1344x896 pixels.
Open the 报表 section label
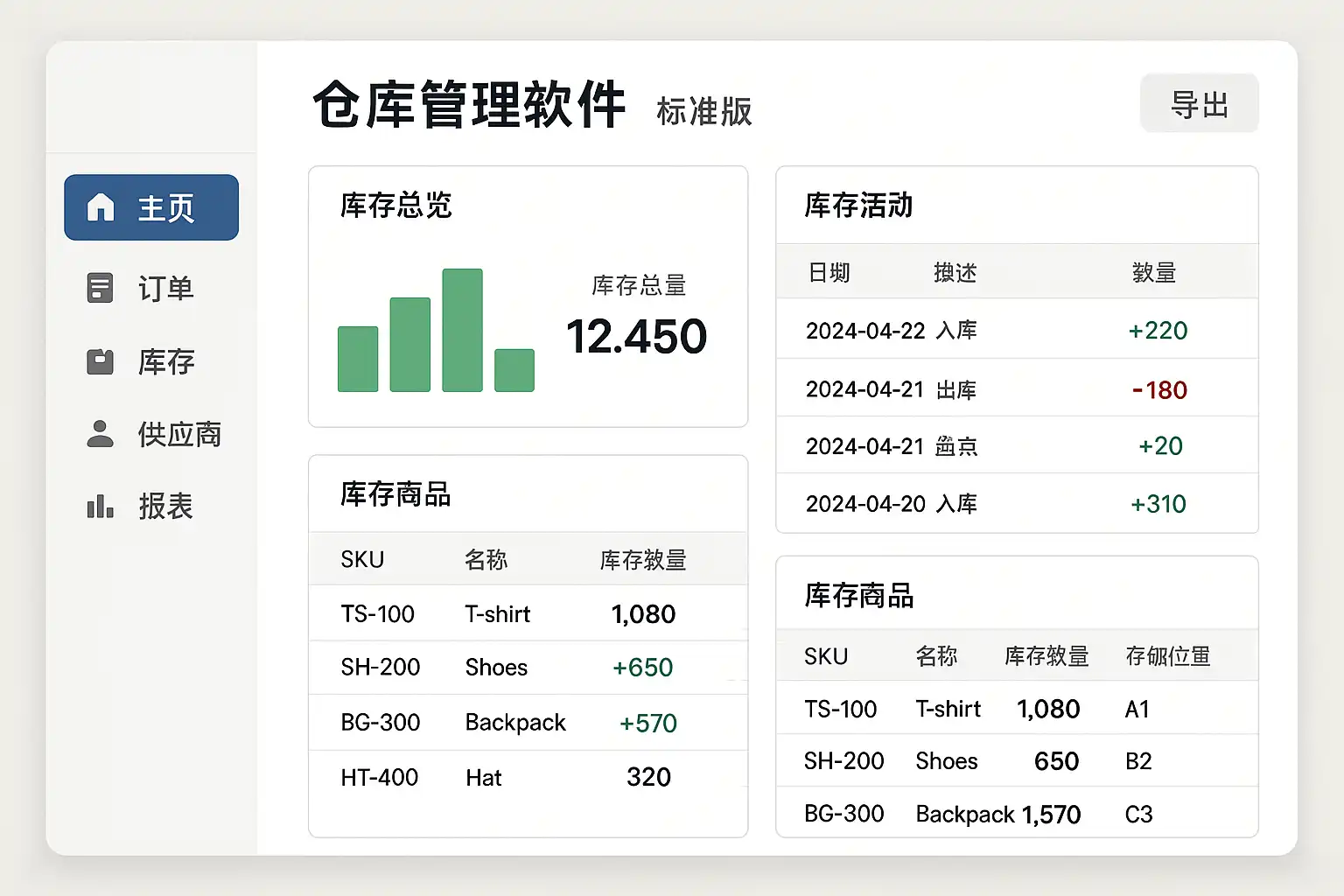[x=165, y=507]
